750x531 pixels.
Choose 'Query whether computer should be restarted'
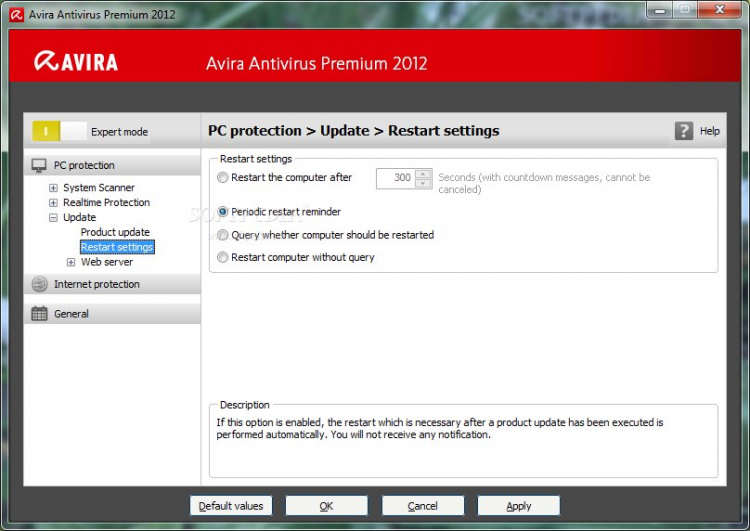point(222,235)
